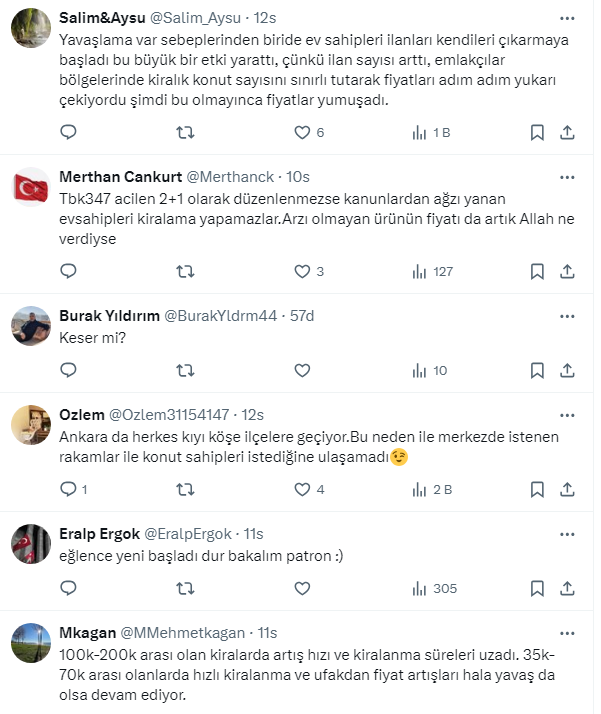
Task: Share Salim&Aysu's tweet
Action: point(567,132)
